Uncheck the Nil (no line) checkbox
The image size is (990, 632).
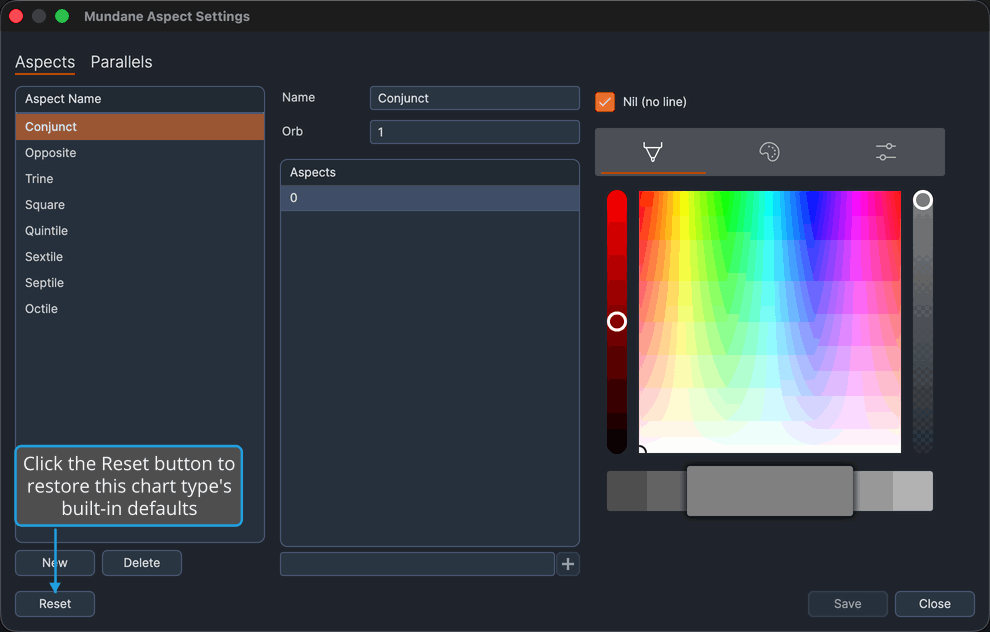click(x=605, y=102)
